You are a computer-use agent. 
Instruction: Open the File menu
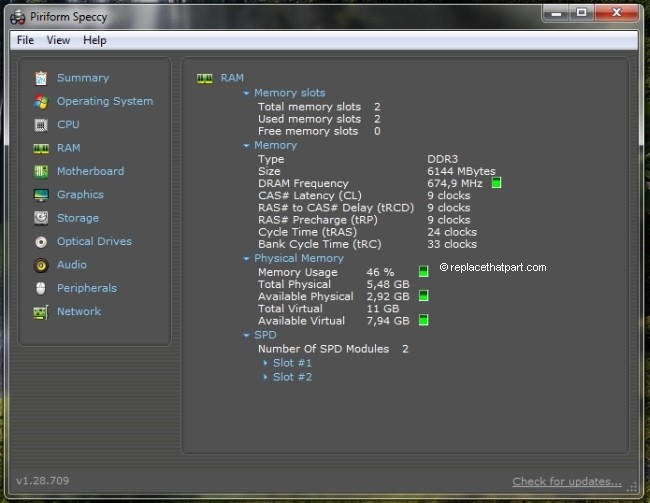click(x=25, y=40)
